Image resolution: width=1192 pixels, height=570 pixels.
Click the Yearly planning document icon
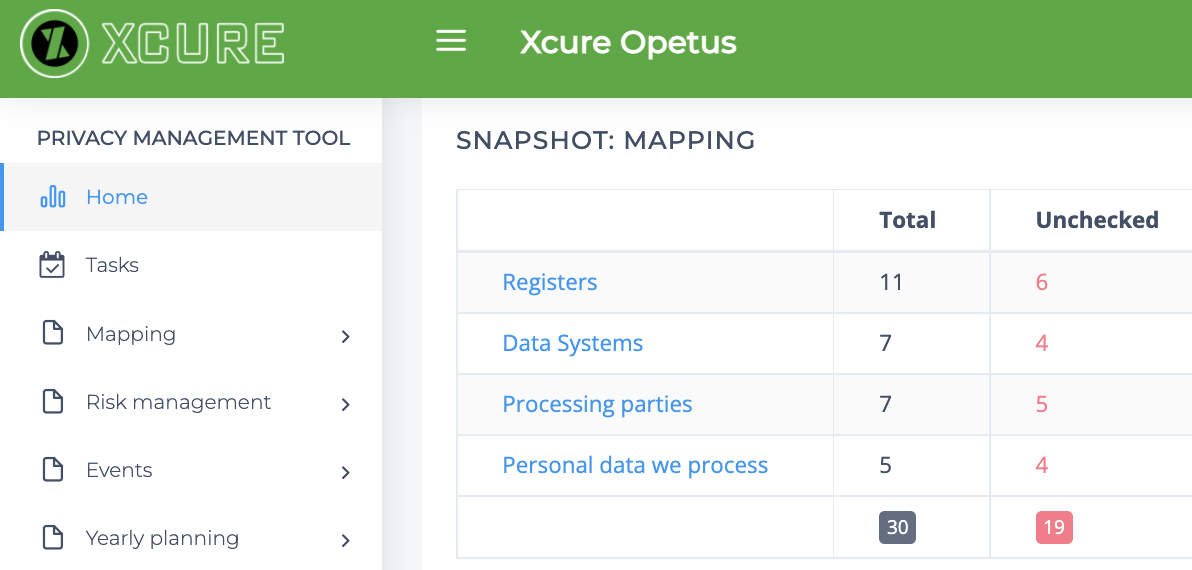(x=52, y=538)
